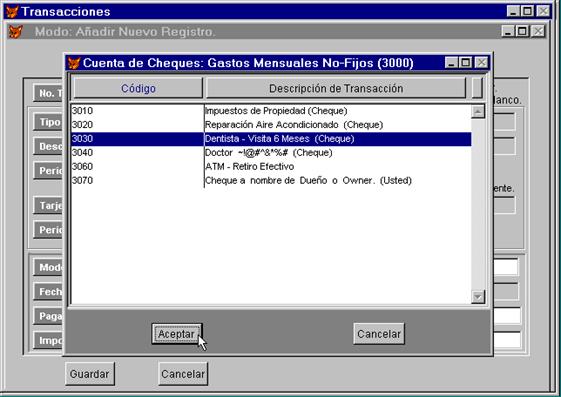Click the Paga label in background form

coord(49,316)
